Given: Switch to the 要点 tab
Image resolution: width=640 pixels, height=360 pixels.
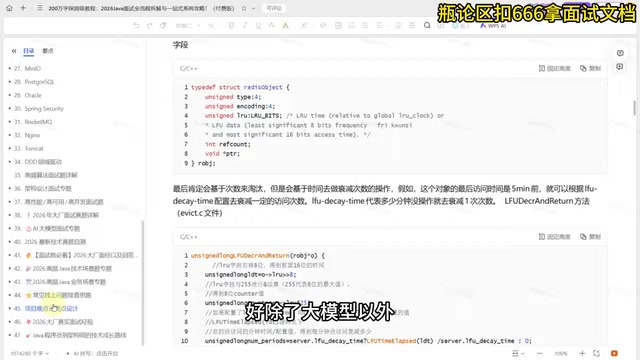Looking at the screenshot, I should (x=48, y=51).
